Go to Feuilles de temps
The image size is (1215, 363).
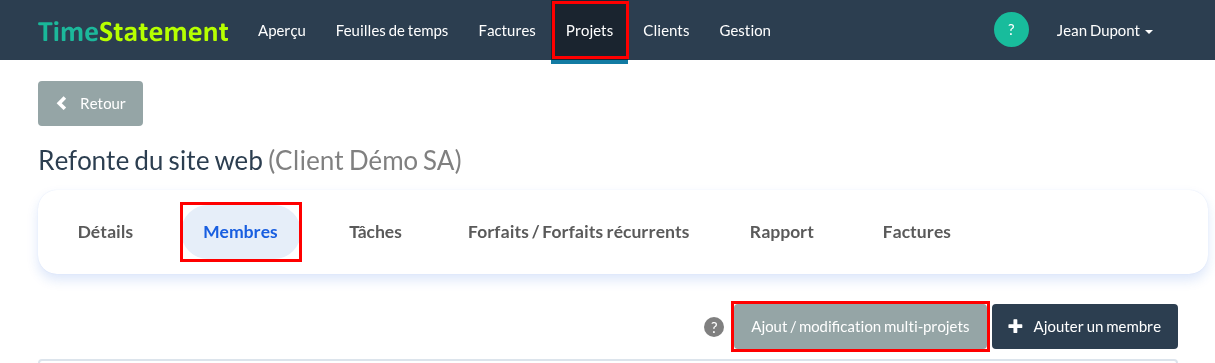[x=392, y=31]
